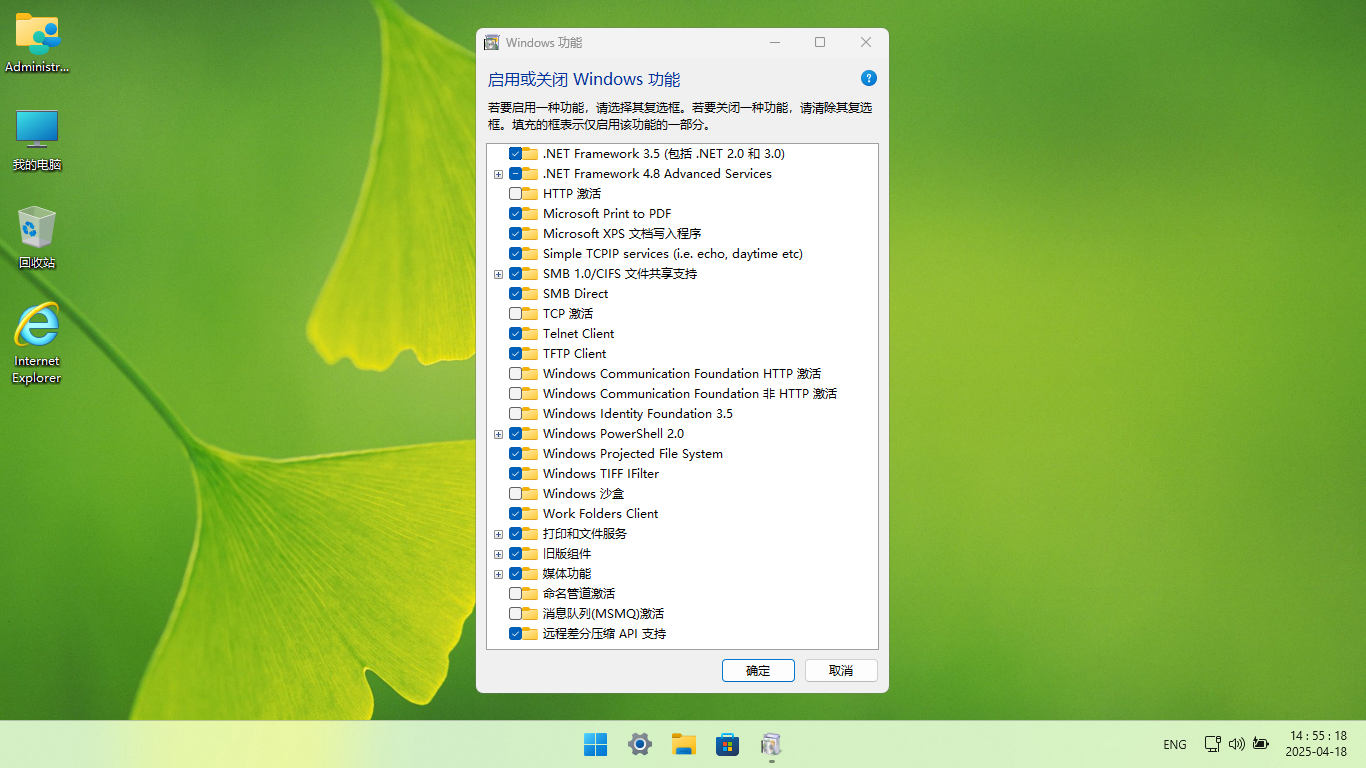
Task: Open Microsoft Store from the taskbar
Action: (728, 744)
